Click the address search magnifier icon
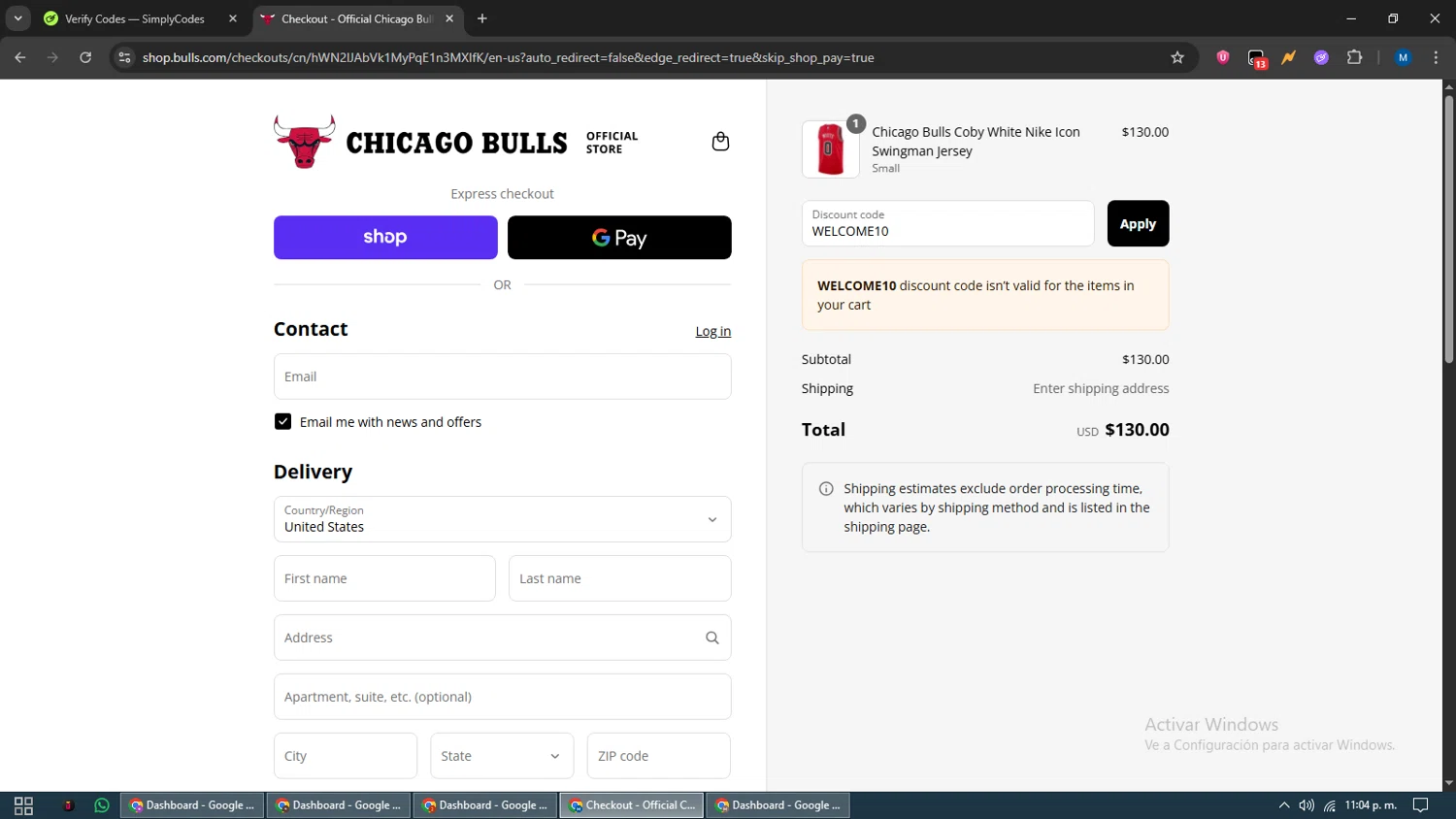Viewport: 1456px width, 819px height. (711, 638)
